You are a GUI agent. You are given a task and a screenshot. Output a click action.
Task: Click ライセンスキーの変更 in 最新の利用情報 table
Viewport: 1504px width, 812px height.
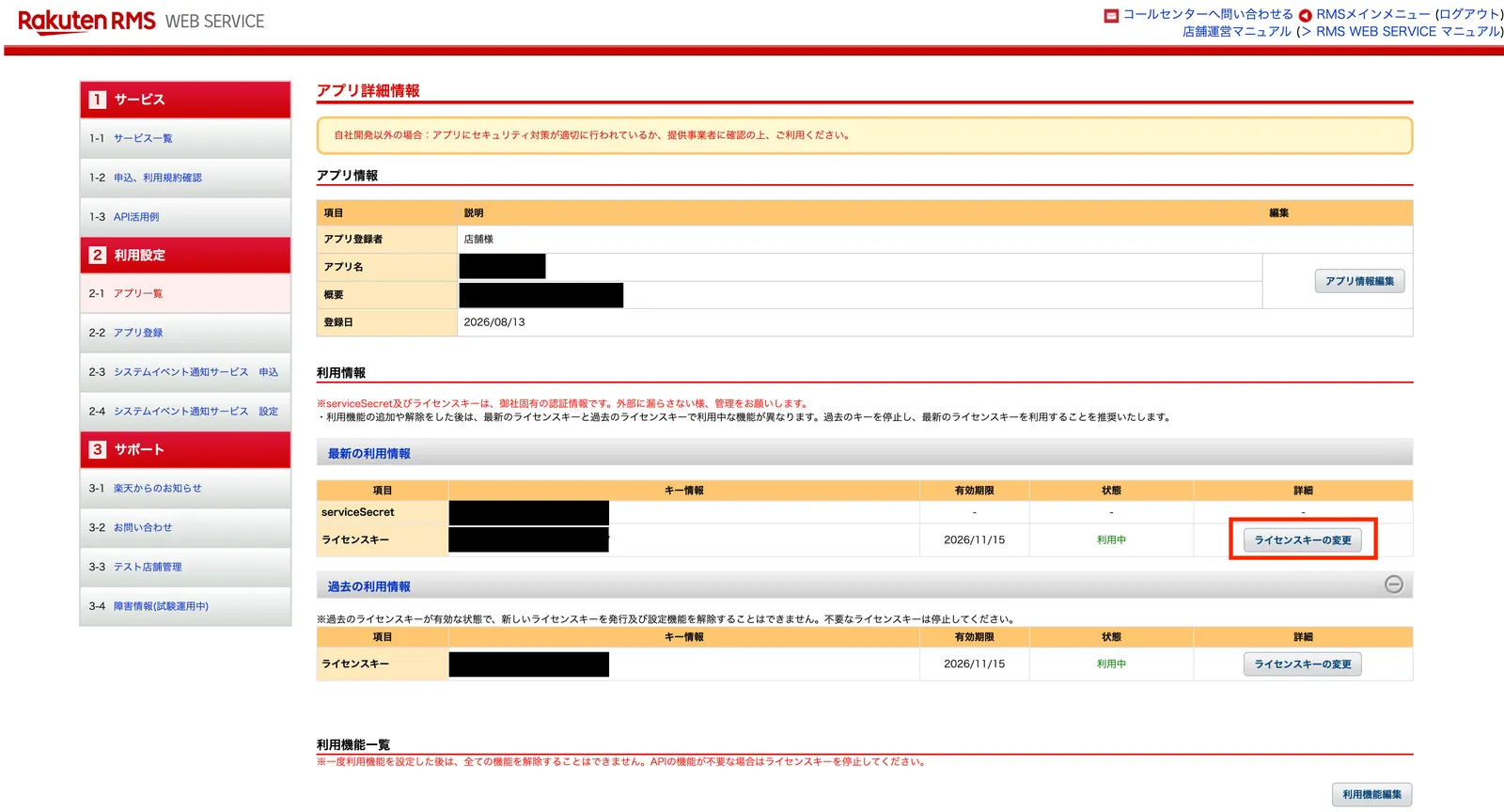(x=1303, y=539)
